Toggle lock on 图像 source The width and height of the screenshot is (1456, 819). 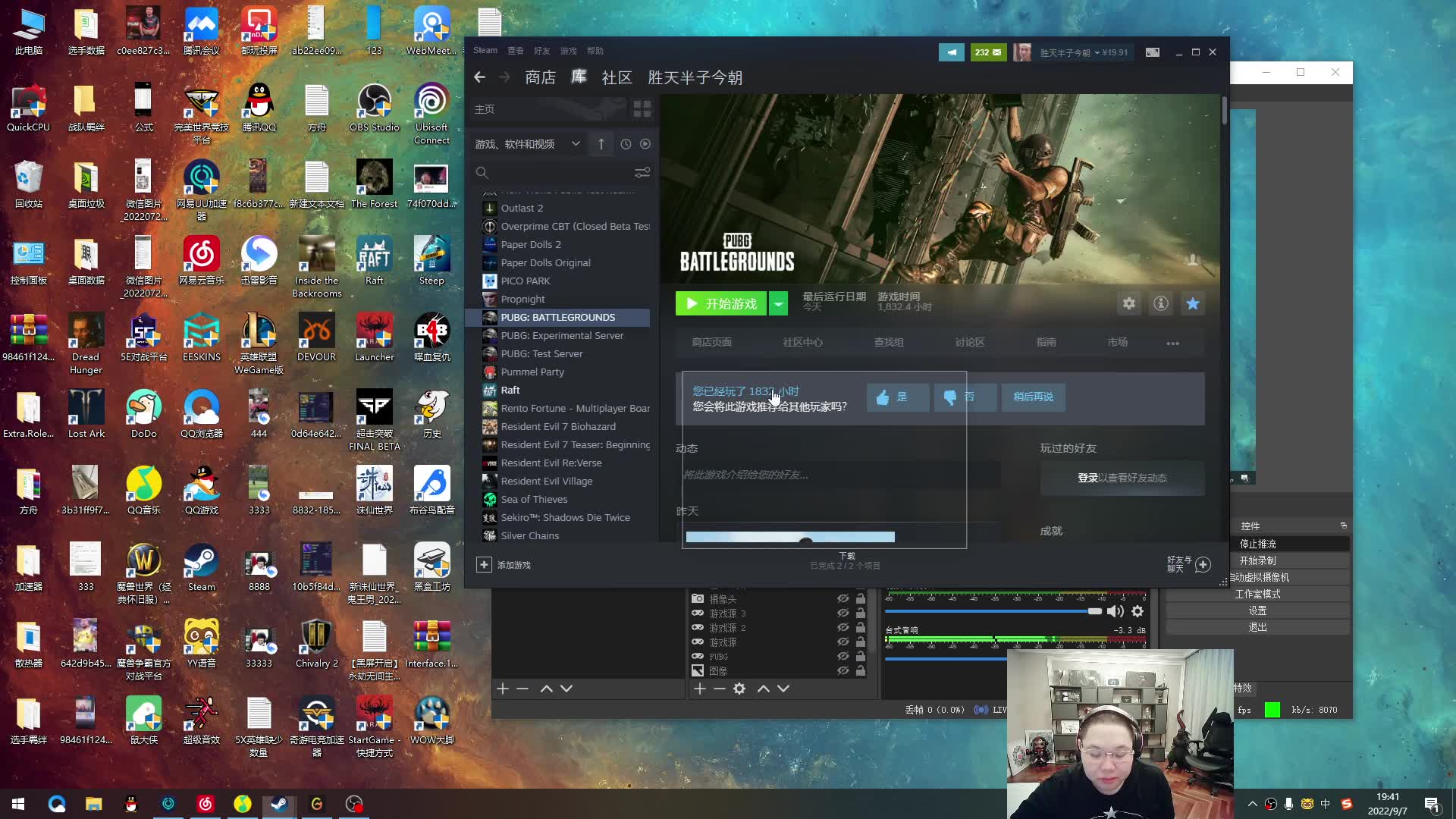click(x=861, y=671)
